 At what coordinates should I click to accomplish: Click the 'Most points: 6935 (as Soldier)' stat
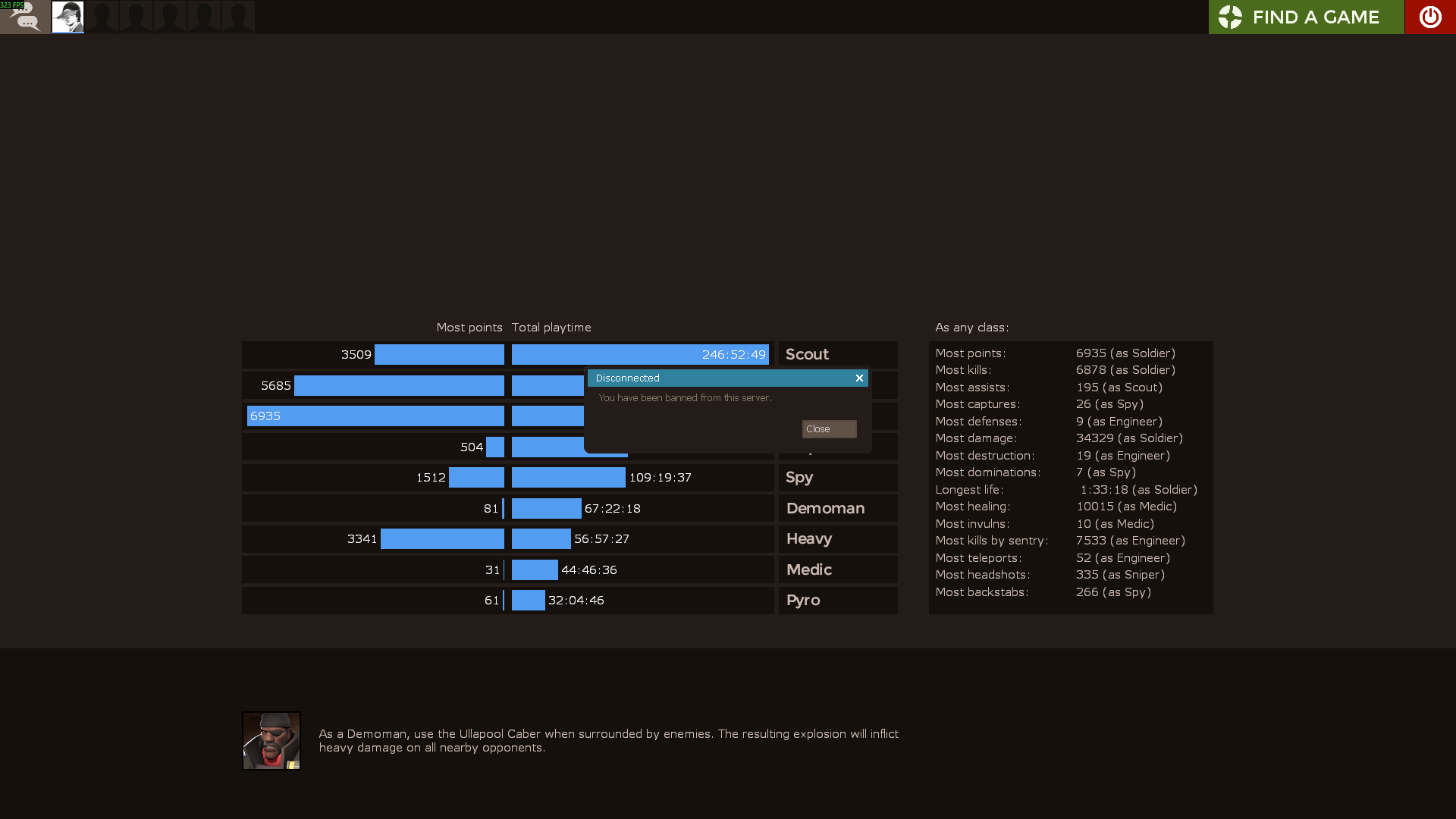pos(1056,353)
